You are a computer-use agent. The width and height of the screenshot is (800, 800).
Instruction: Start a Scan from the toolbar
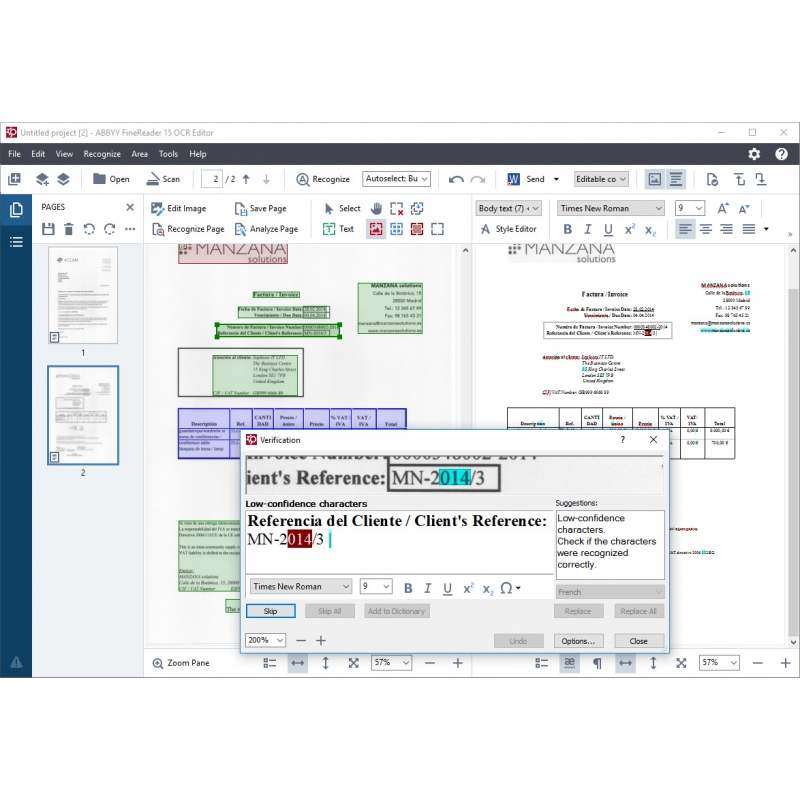pos(163,179)
